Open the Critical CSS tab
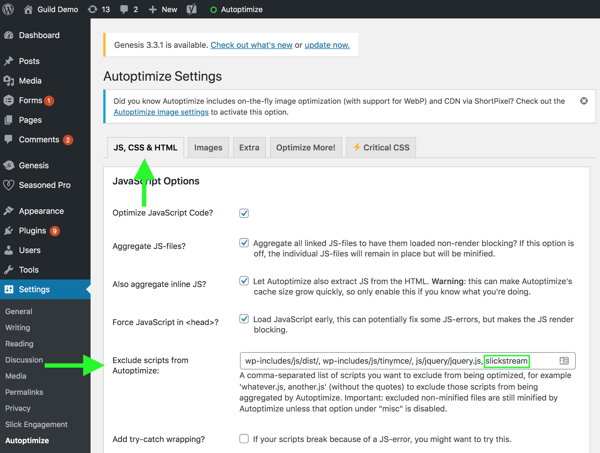Image resolution: width=600 pixels, height=453 pixels. point(381,148)
